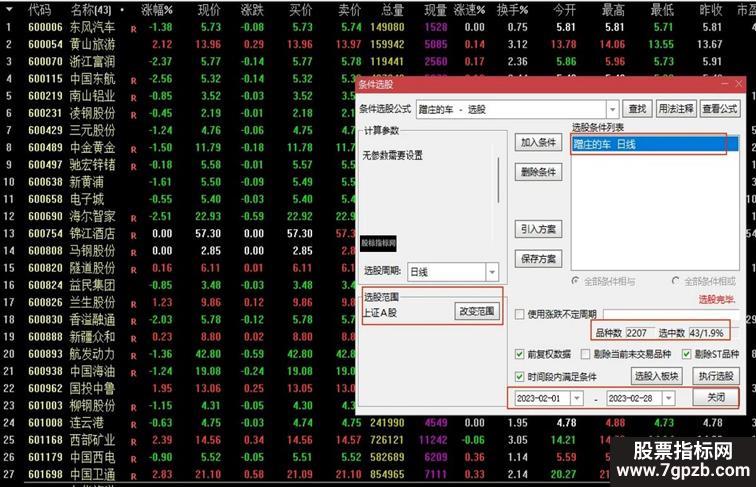Click the R marker beside 中国东航

[134, 81]
